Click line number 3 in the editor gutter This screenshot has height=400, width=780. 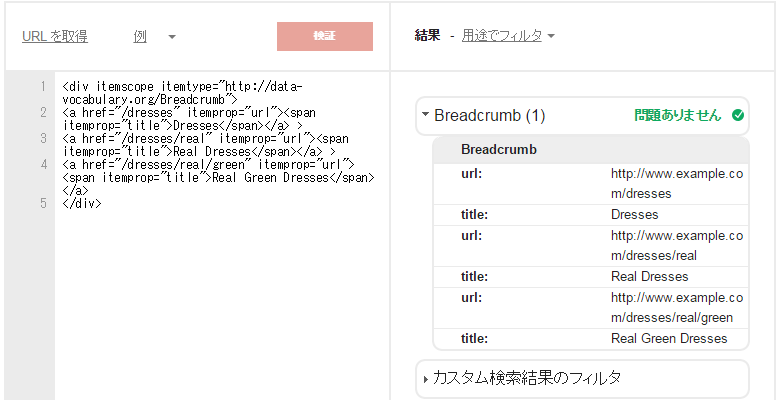43,139
